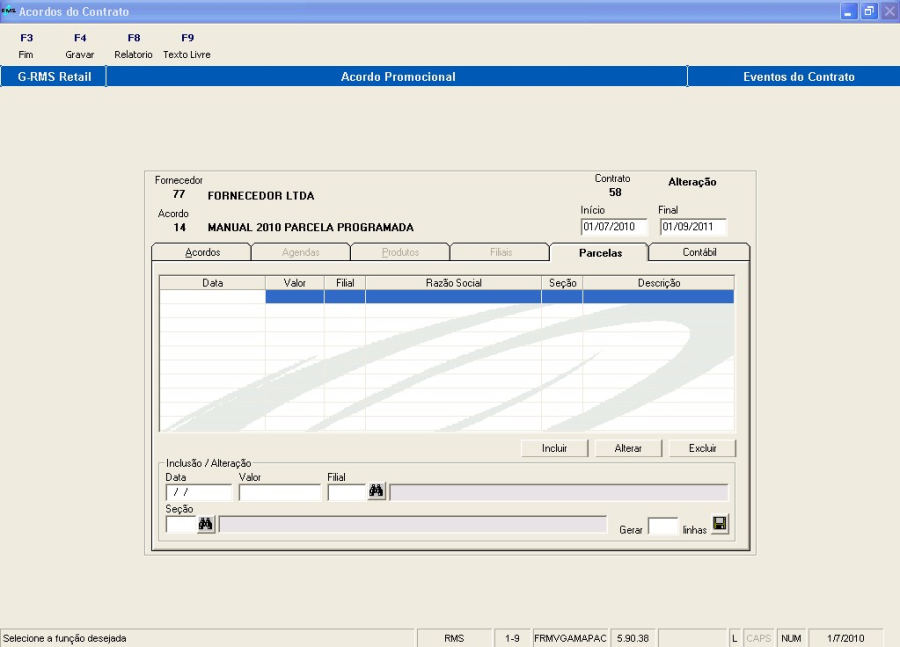Click the Alteração mode label
Viewport: 900px width, 647px height.
click(x=692, y=182)
